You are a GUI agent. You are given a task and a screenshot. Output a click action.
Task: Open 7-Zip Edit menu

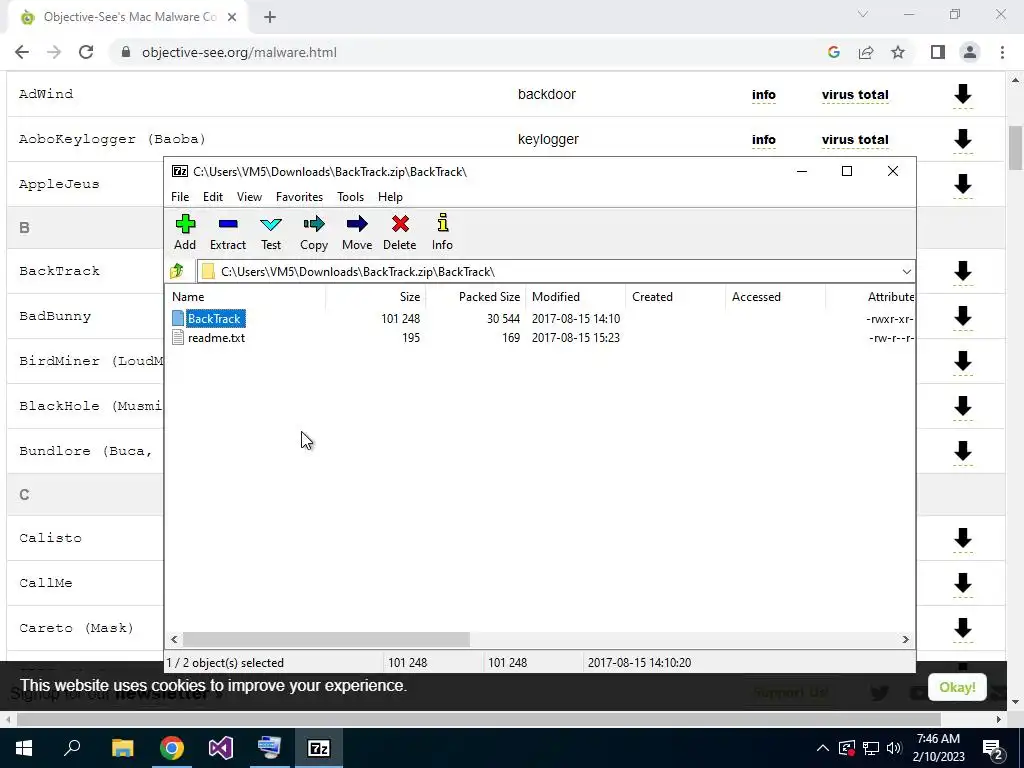tap(213, 197)
